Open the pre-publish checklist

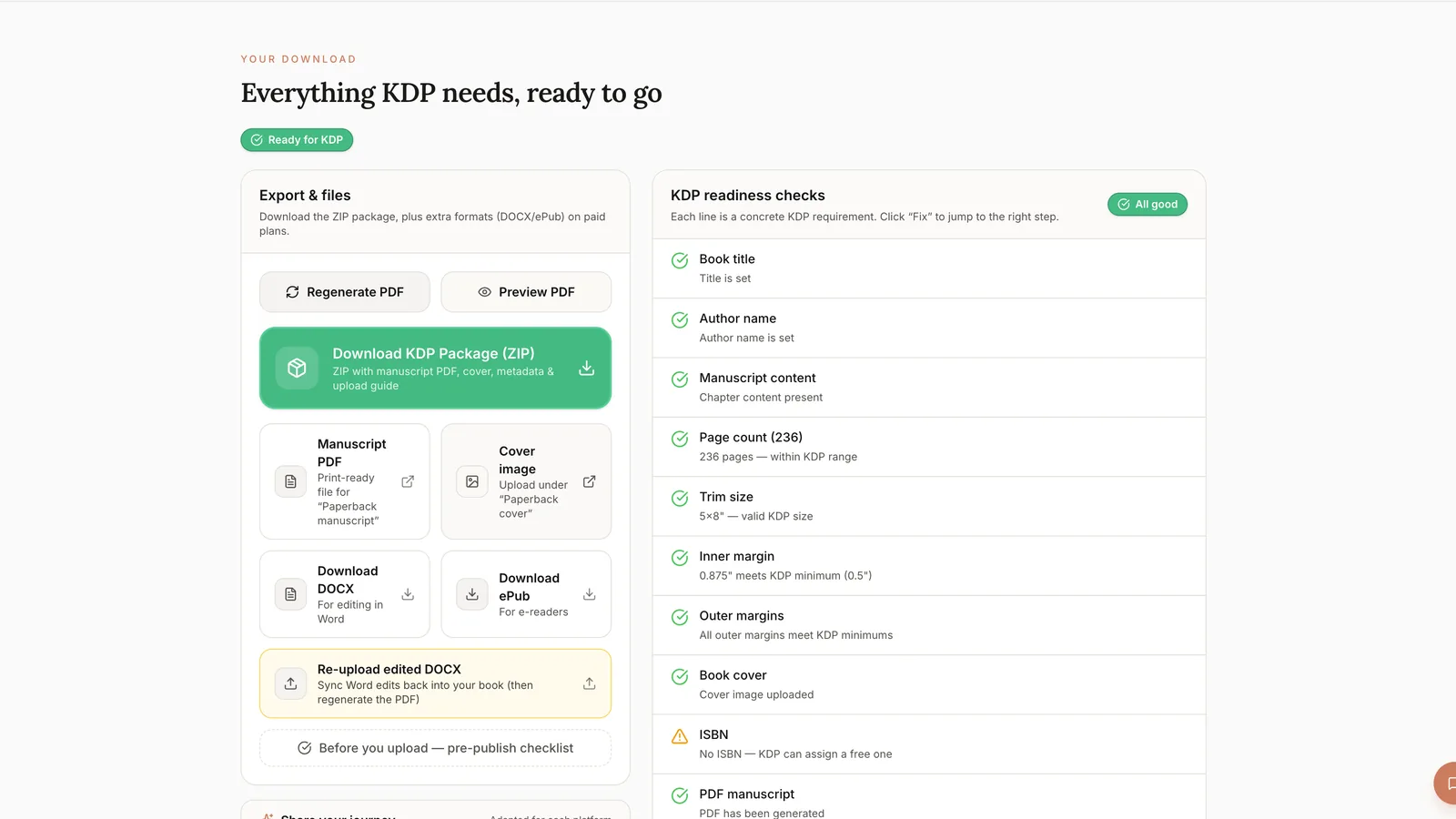(435, 748)
